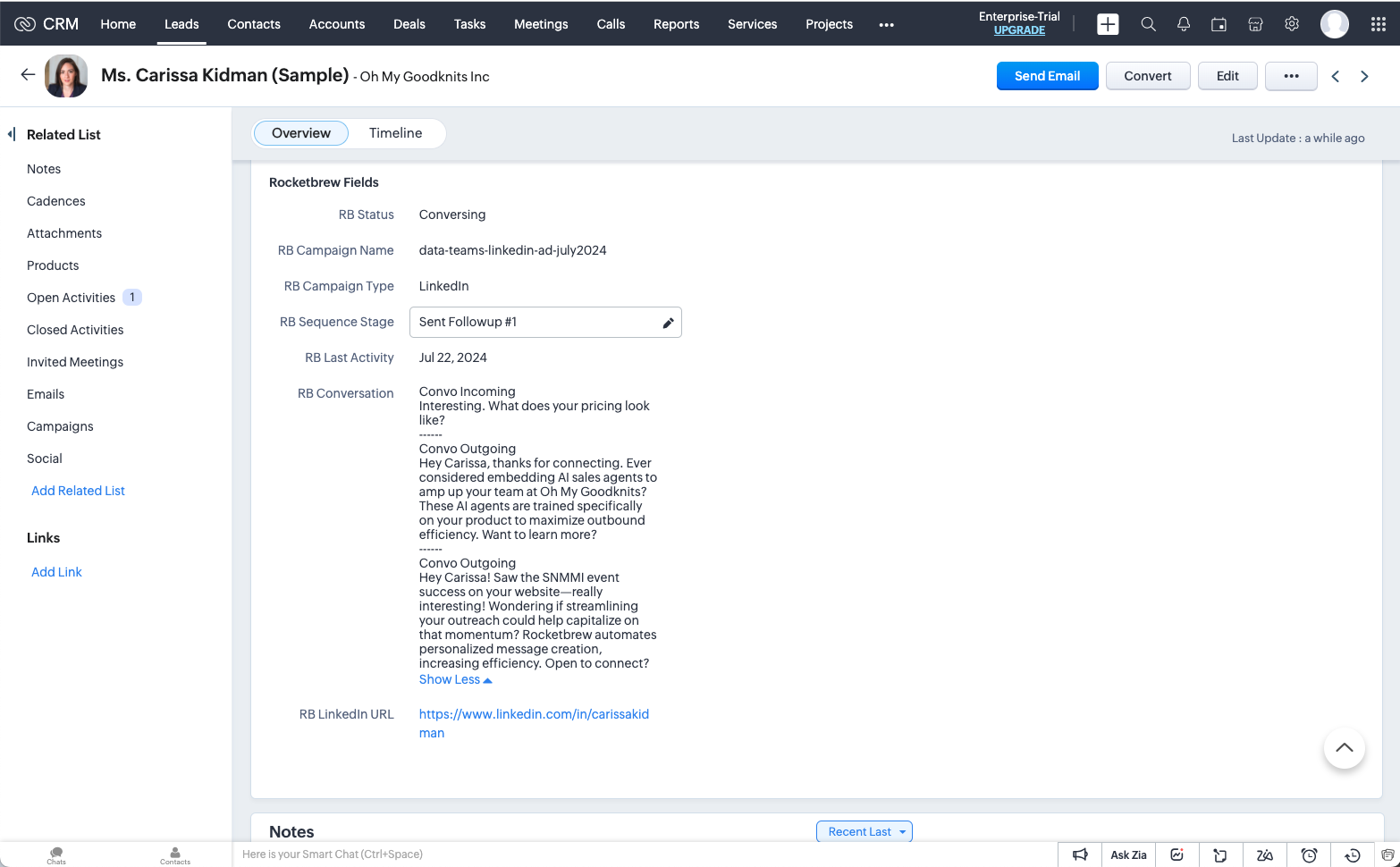This screenshot has width=1400, height=867.
Task: Switch to the Timeline tab
Action: 395,133
